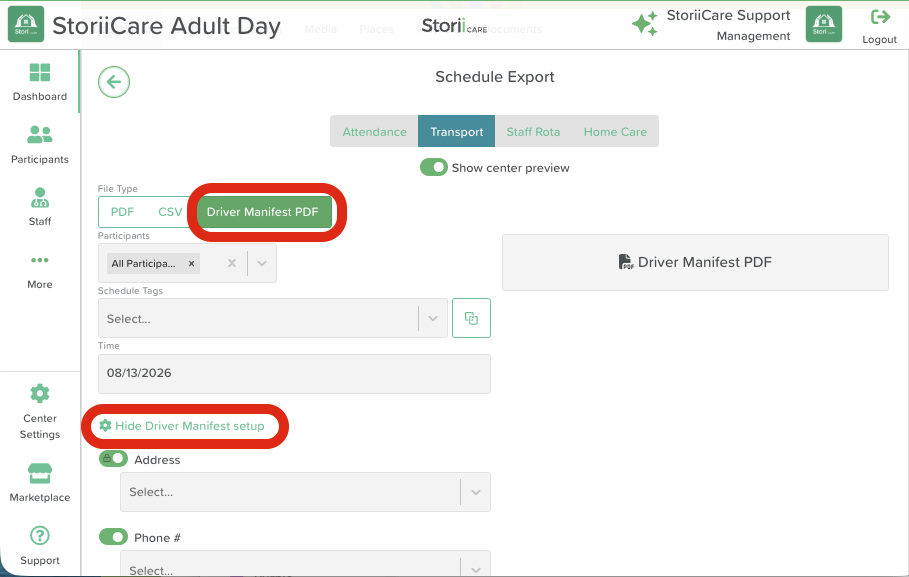Clear all selected participants
This screenshot has width=909, height=577.
(x=232, y=263)
